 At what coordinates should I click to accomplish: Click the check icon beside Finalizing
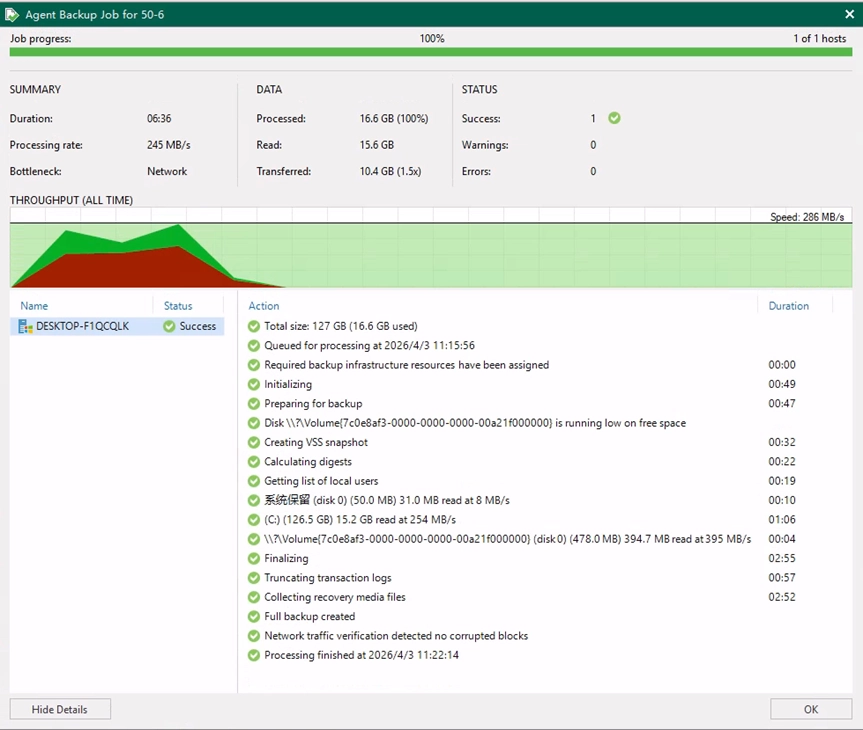pos(254,559)
